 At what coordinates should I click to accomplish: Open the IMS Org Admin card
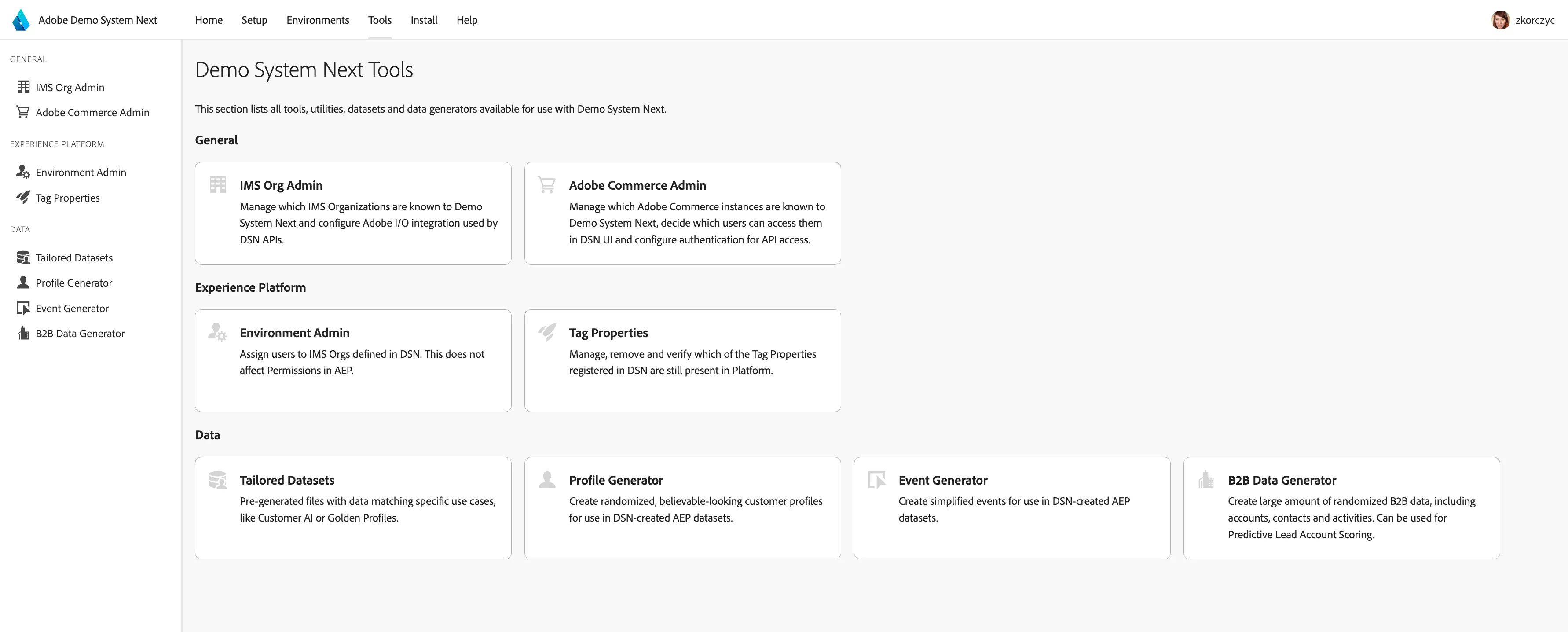(353, 213)
